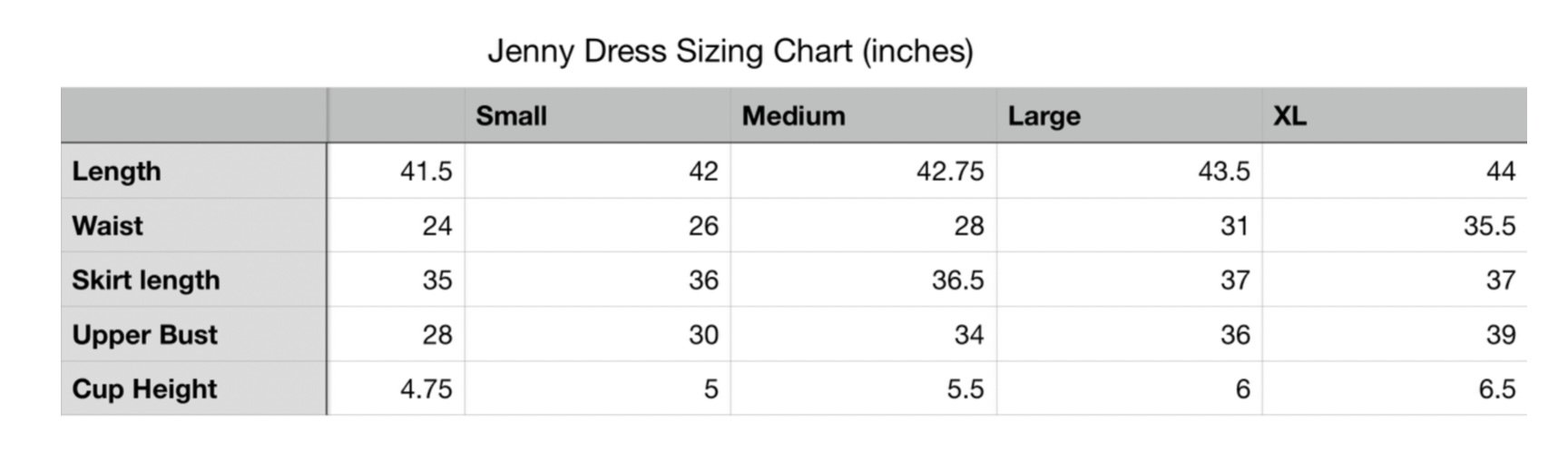This screenshot has width=1568, height=462.
Task: Select the Waist row header
Action: (x=193, y=225)
